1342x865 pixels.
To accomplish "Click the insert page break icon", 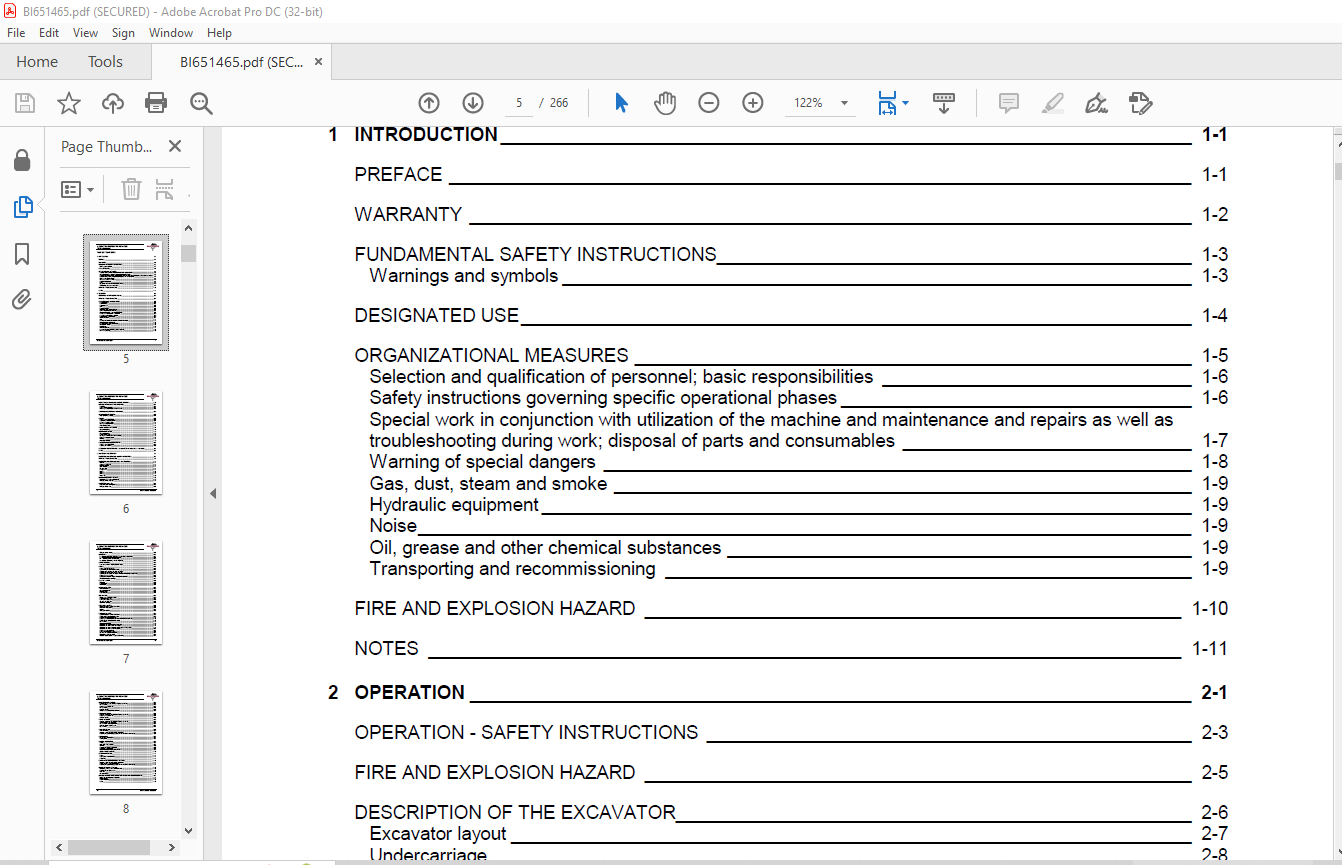I will 165,189.
